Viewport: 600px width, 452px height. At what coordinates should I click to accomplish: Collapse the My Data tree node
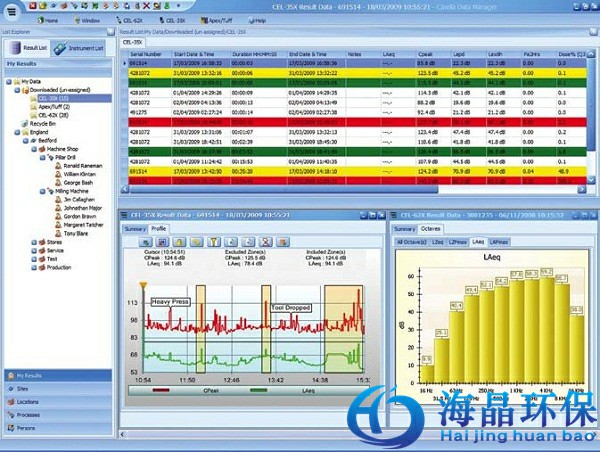click(8, 83)
